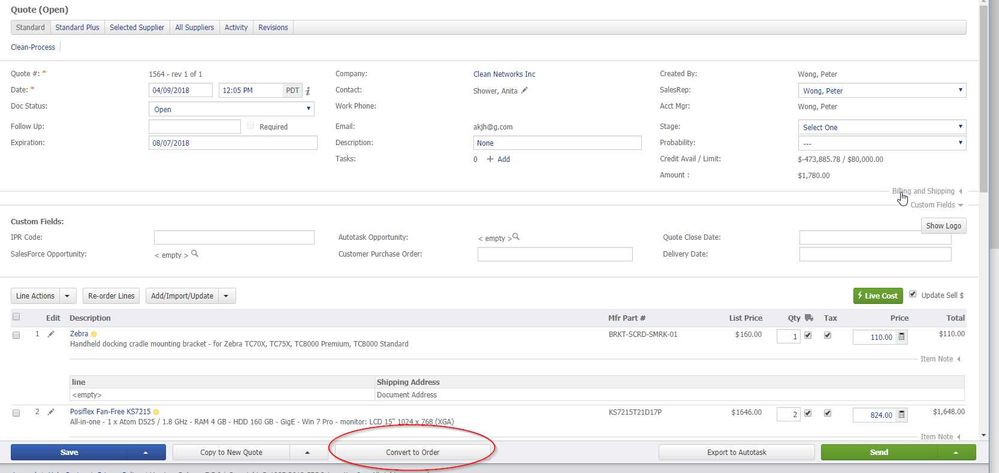
Task: Expand the Line Actions dropdown arrow
Action: click(68, 296)
